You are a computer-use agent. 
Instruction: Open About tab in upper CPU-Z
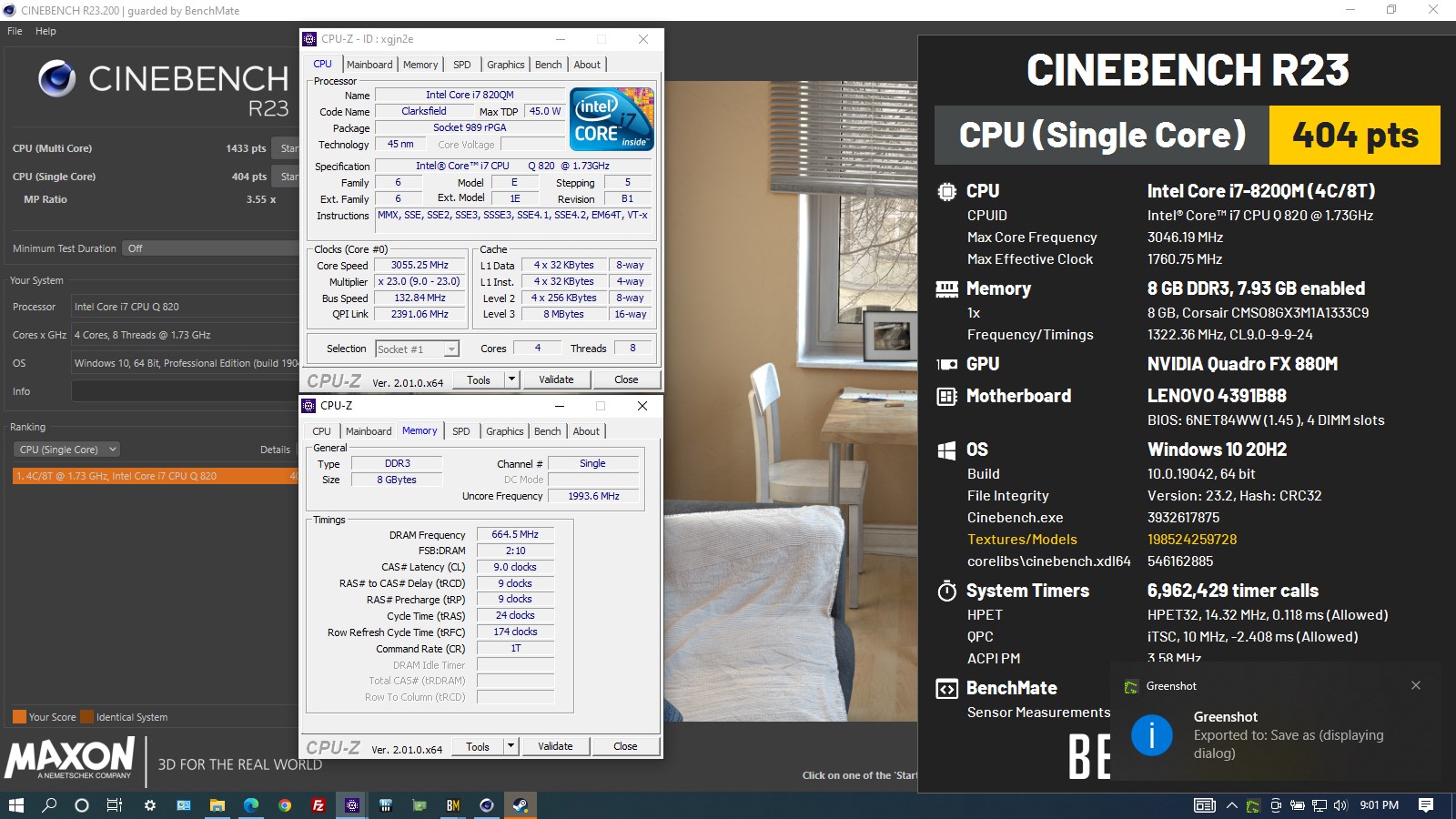pyautogui.click(x=587, y=65)
